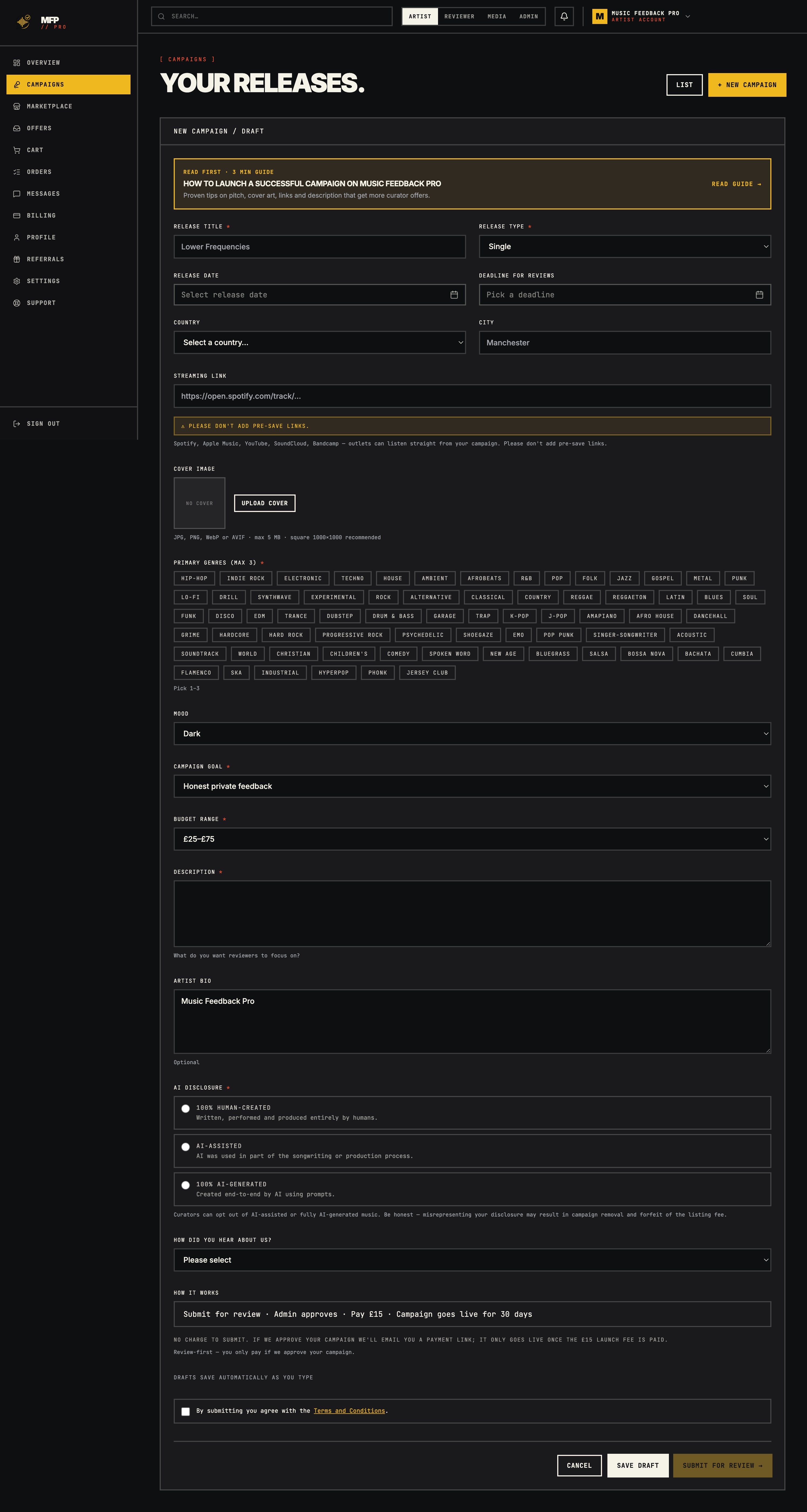Screen dimensions: 807x1512
Task: Open the Select a country dropdown
Action: [320, 343]
